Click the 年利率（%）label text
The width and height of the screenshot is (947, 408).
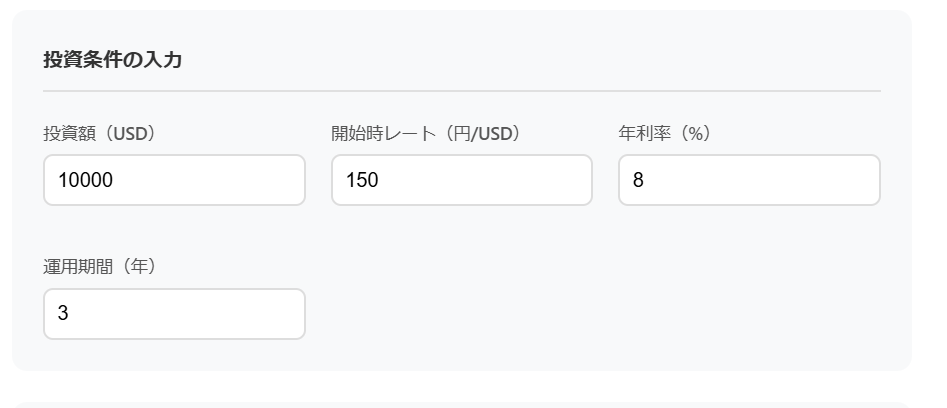click(x=664, y=133)
